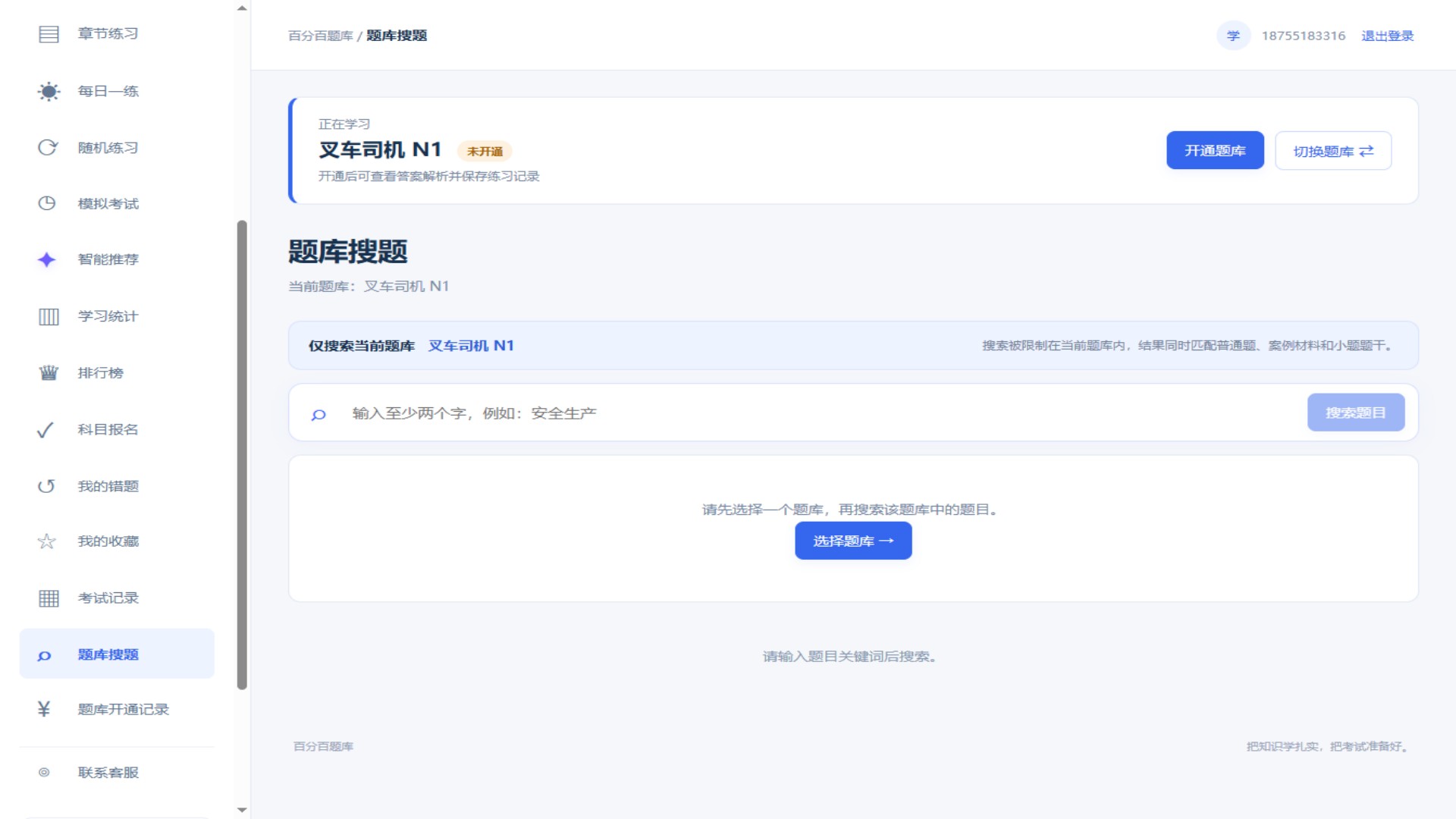
Task: Click the 切换题库 button
Action: click(x=1333, y=150)
